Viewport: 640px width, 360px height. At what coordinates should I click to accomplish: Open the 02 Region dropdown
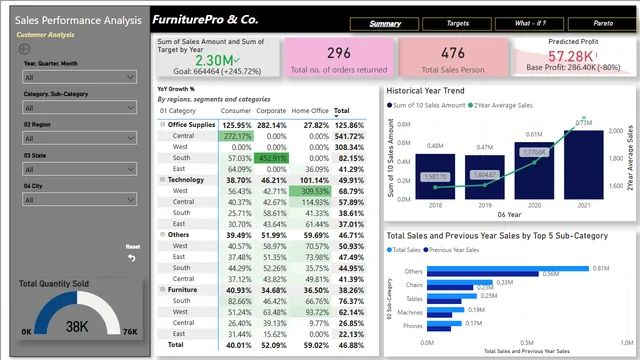(80, 138)
